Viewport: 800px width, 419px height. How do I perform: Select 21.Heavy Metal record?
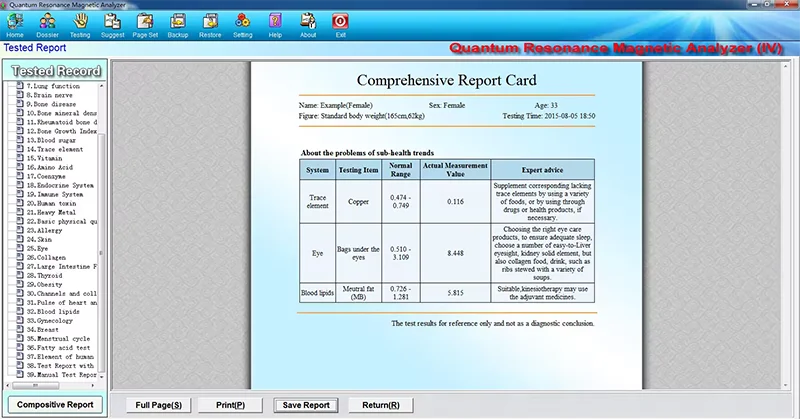(x=51, y=212)
